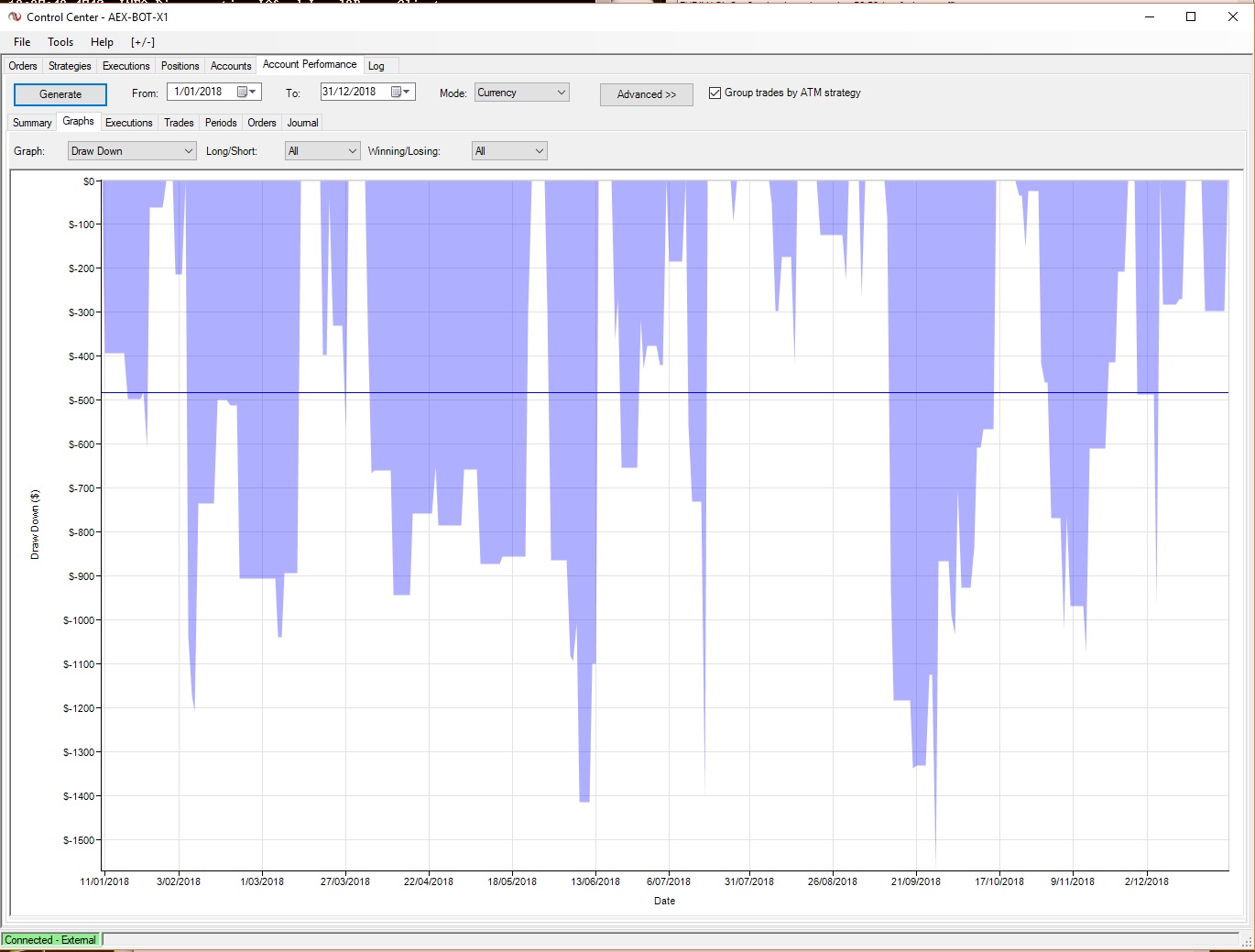The height and width of the screenshot is (952, 1255).
Task: Open the Summary sub-tab
Action: click(x=32, y=123)
